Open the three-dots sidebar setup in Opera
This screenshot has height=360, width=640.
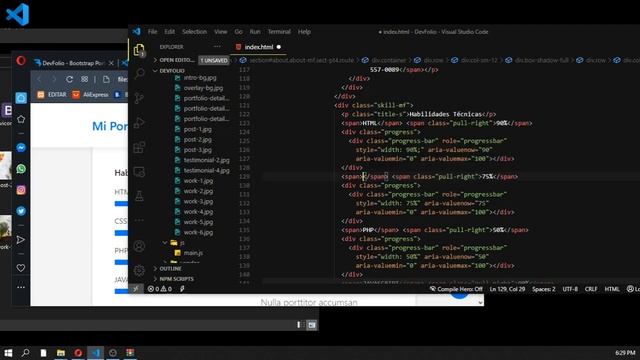[21, 287]
